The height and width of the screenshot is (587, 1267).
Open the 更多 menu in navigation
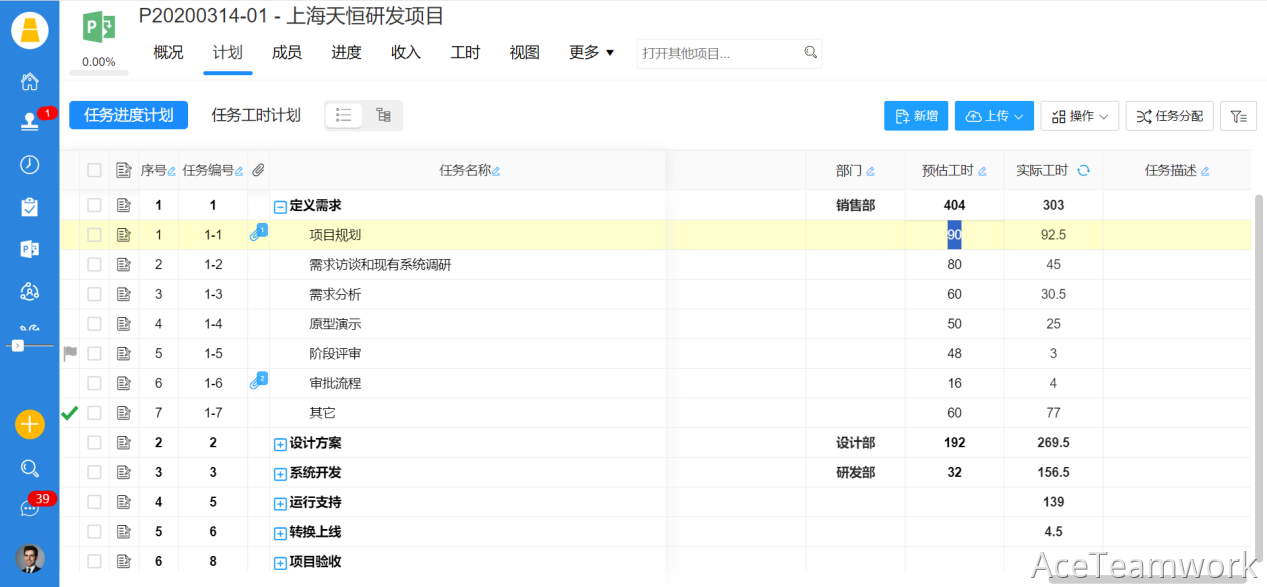coord(591,53)
